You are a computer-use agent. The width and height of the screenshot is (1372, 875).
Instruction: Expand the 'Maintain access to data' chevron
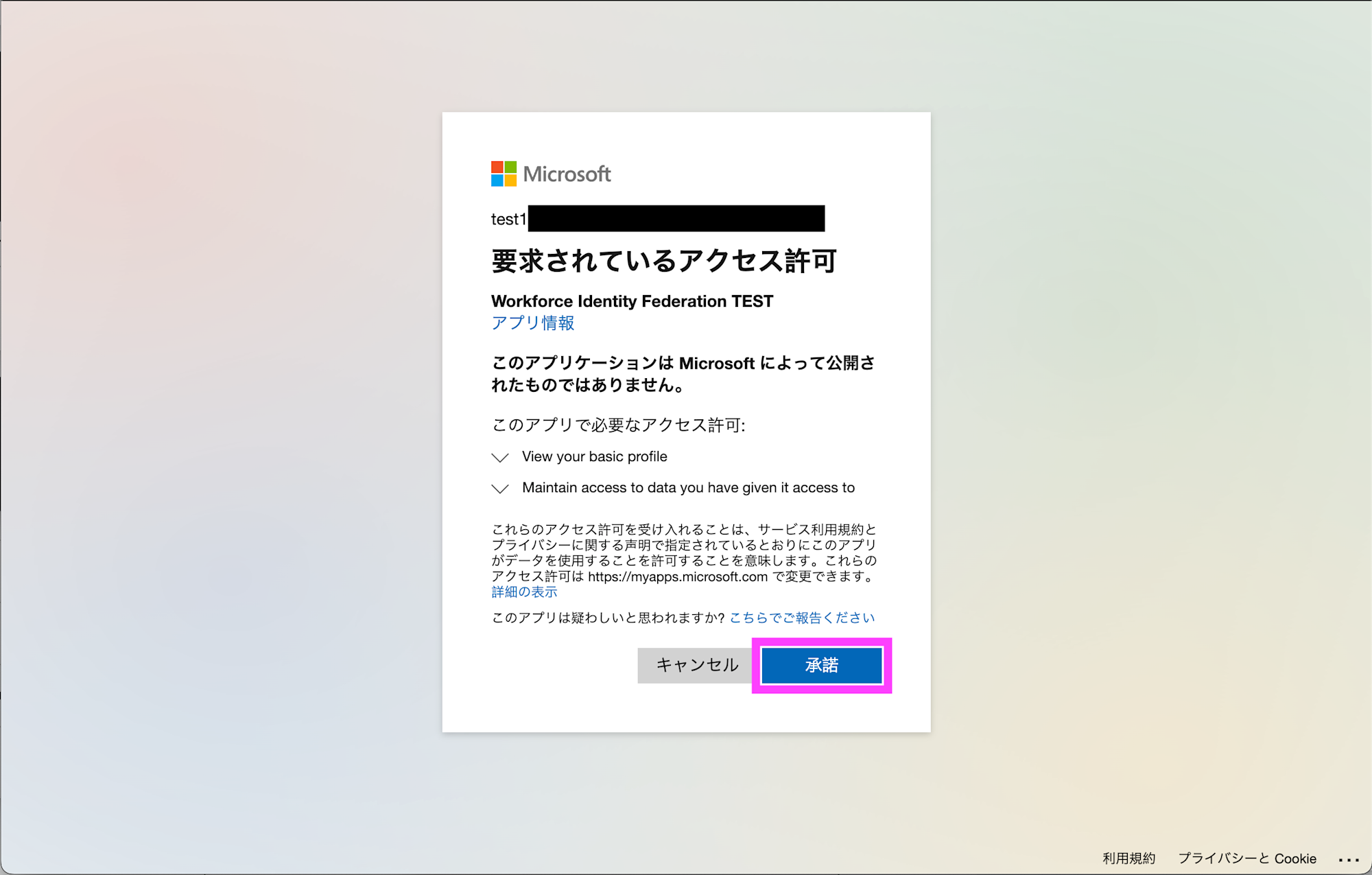click(500, 489)
